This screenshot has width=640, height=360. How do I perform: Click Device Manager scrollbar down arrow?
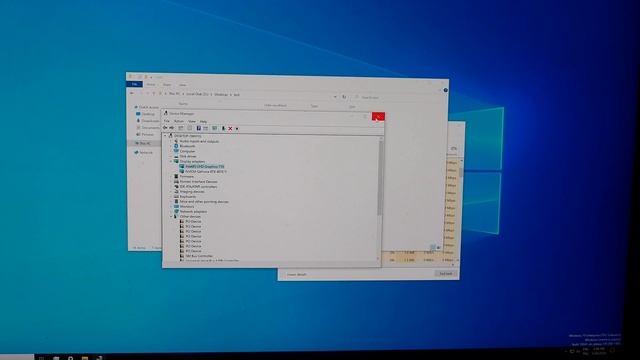tap(378, 258)
